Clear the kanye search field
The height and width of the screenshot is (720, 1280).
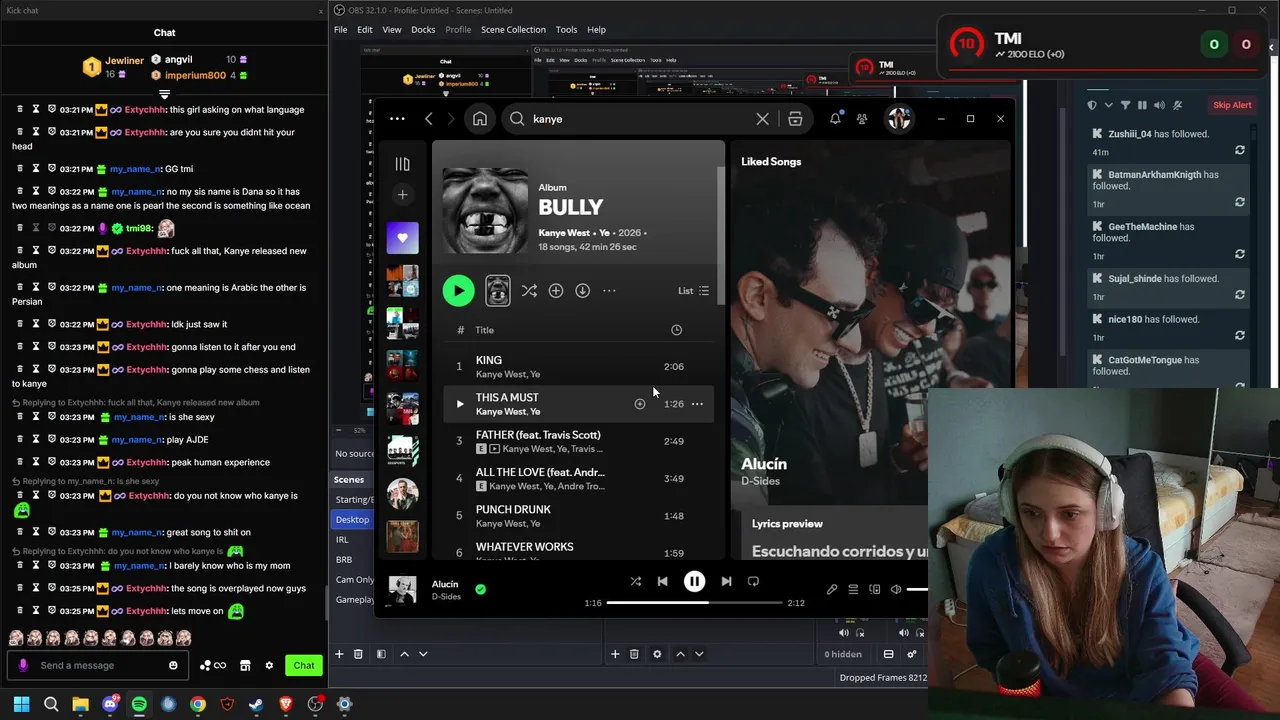[x=762, y=119]
